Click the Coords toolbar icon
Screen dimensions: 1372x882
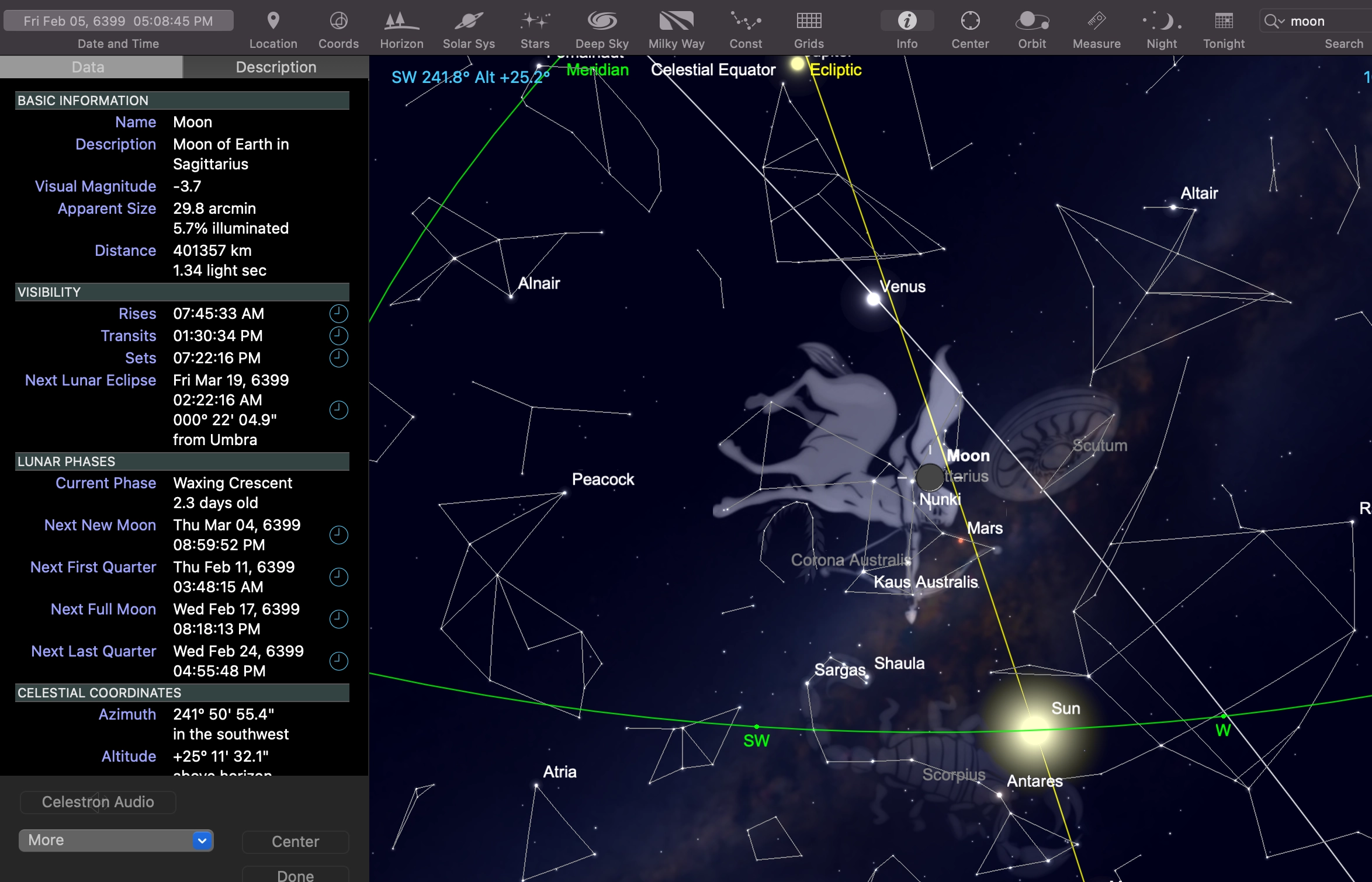(338, 22)
